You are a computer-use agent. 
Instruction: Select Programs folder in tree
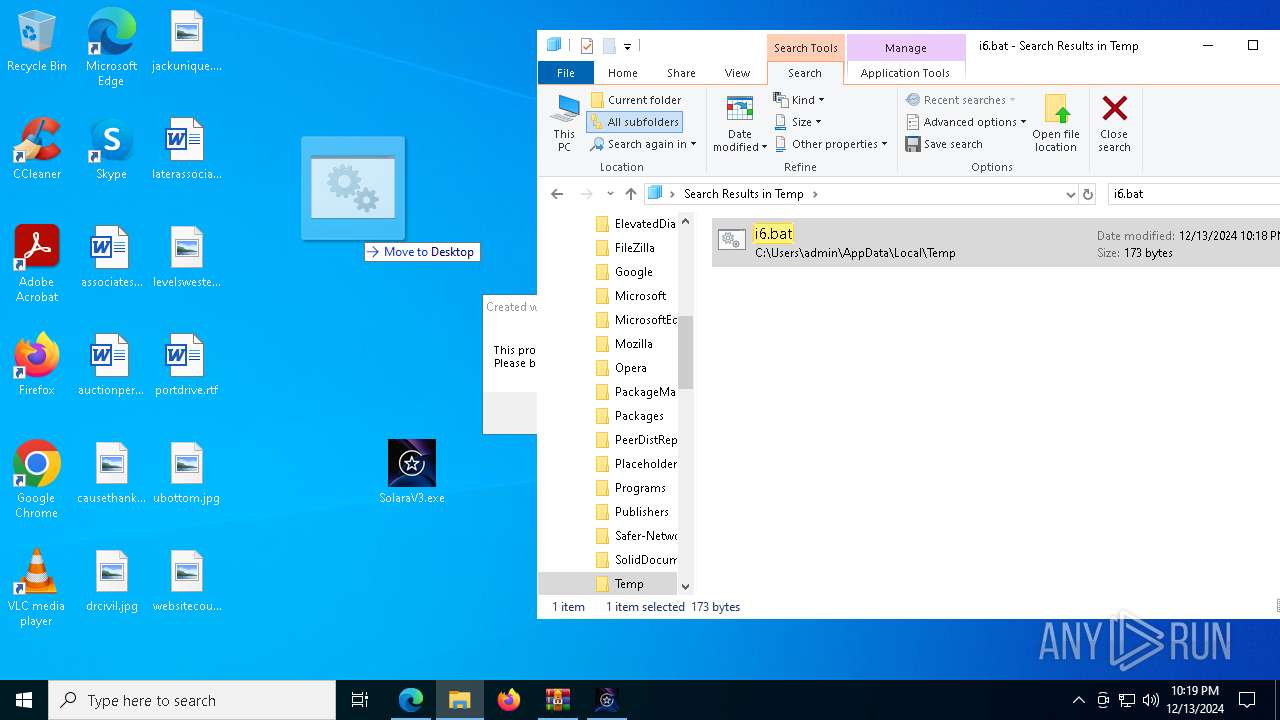[640, 488]
